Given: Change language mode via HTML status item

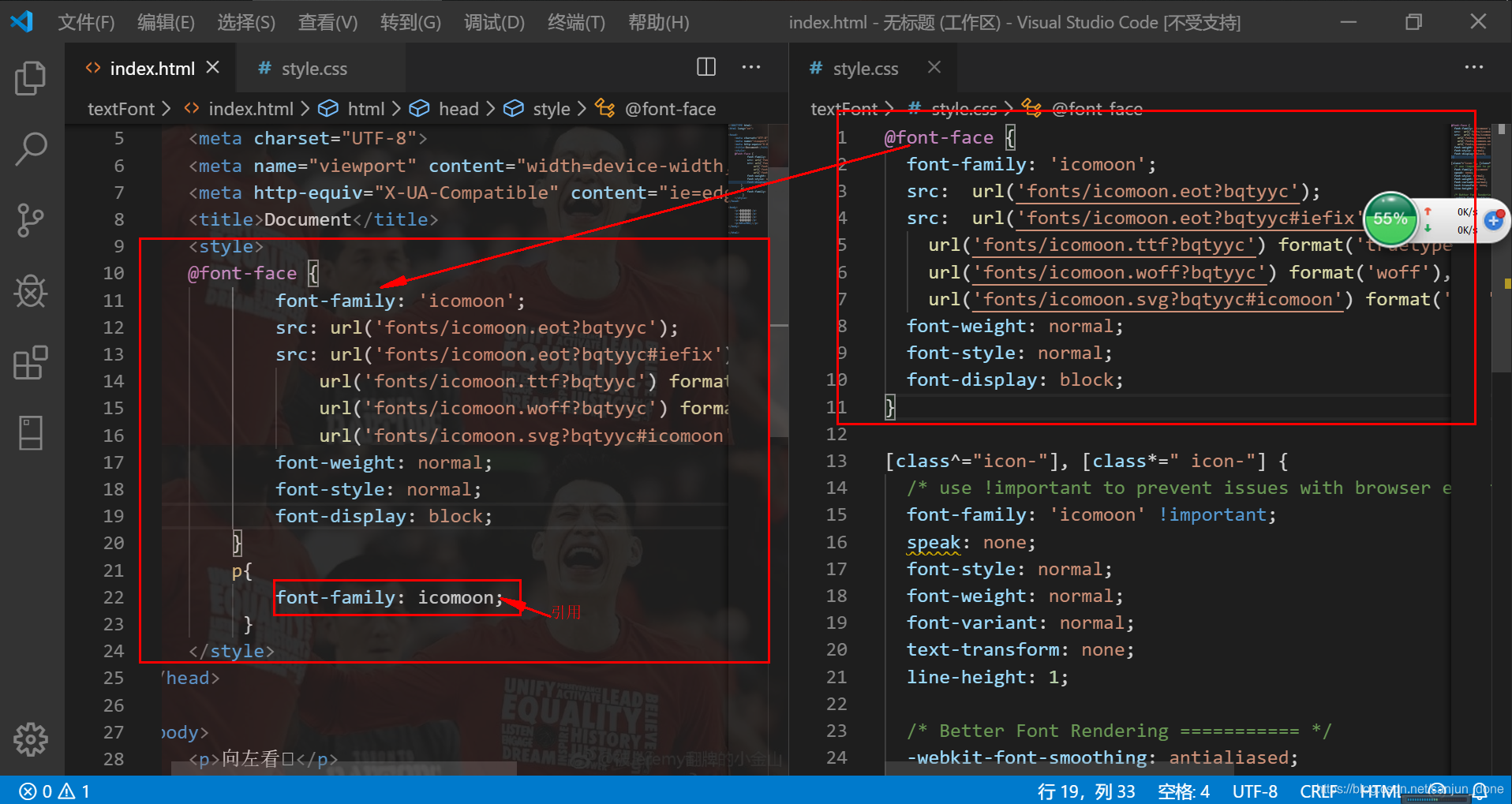Looking at the screenshot, I should coord(1380,791).
